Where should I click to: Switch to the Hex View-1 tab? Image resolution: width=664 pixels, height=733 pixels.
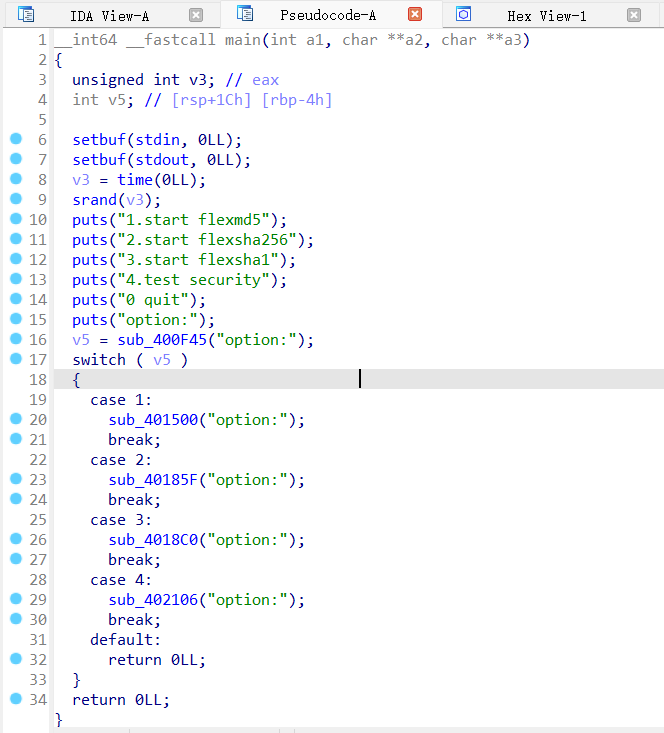click(x=546, y=15)
